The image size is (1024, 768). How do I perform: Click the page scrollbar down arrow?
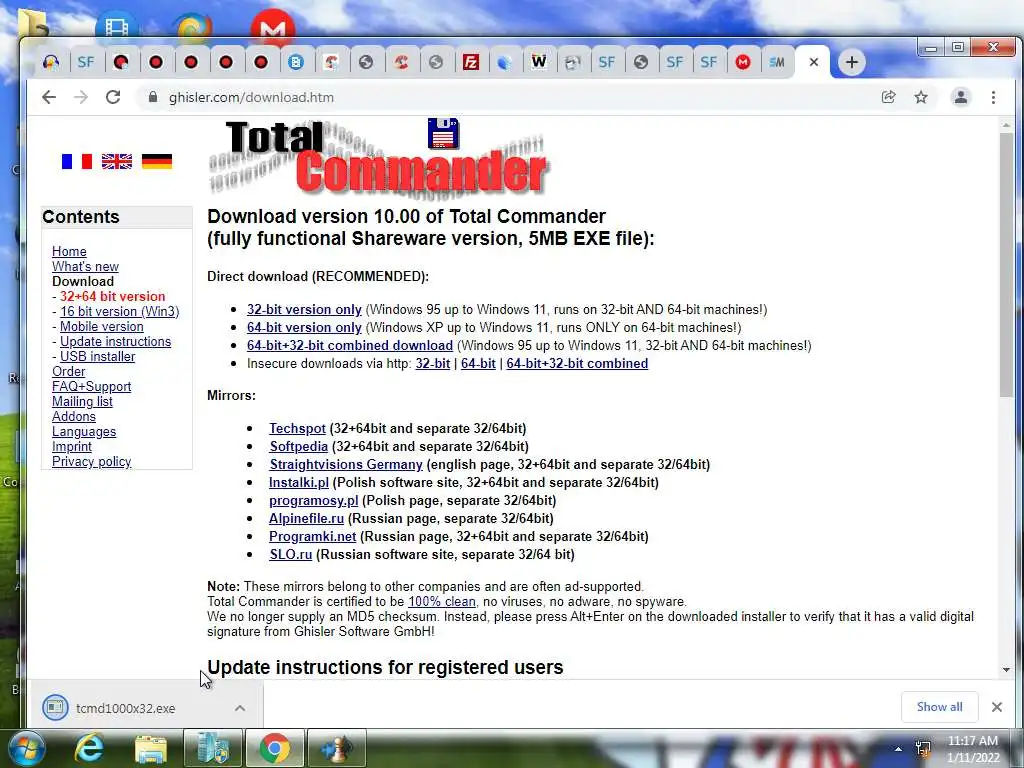click(1006, 670)
